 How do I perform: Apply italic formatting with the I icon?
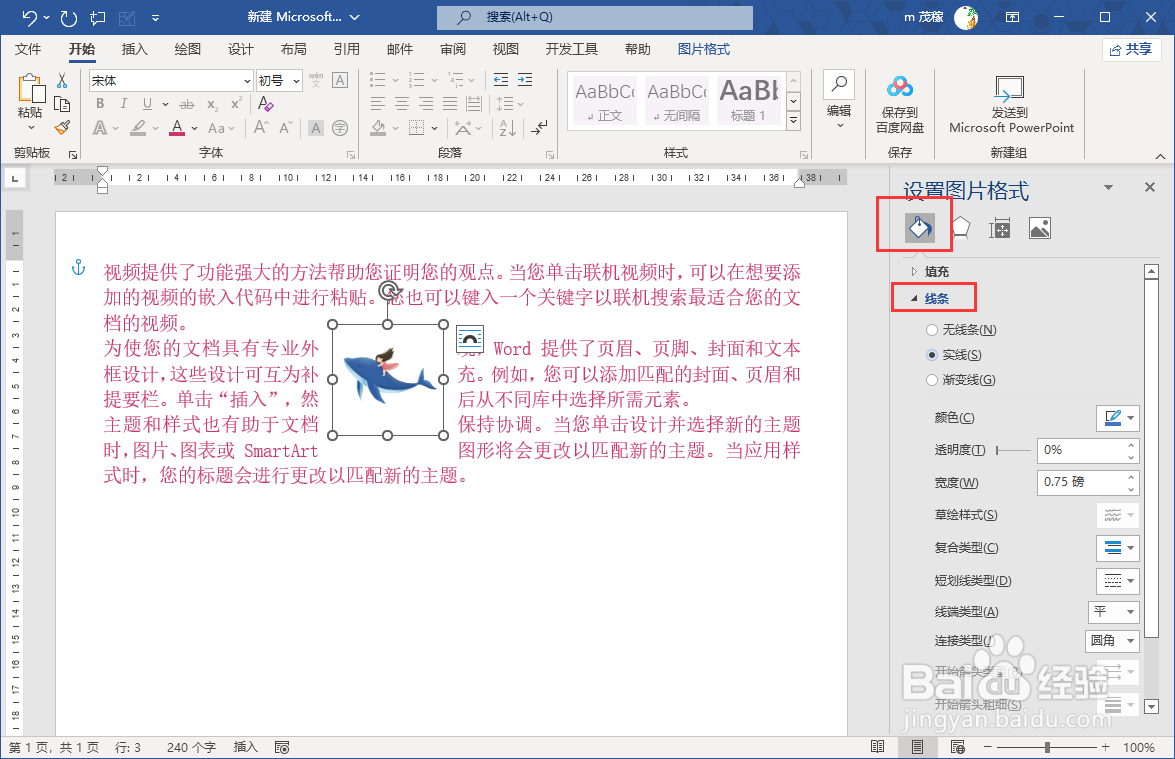coord(122,103)
